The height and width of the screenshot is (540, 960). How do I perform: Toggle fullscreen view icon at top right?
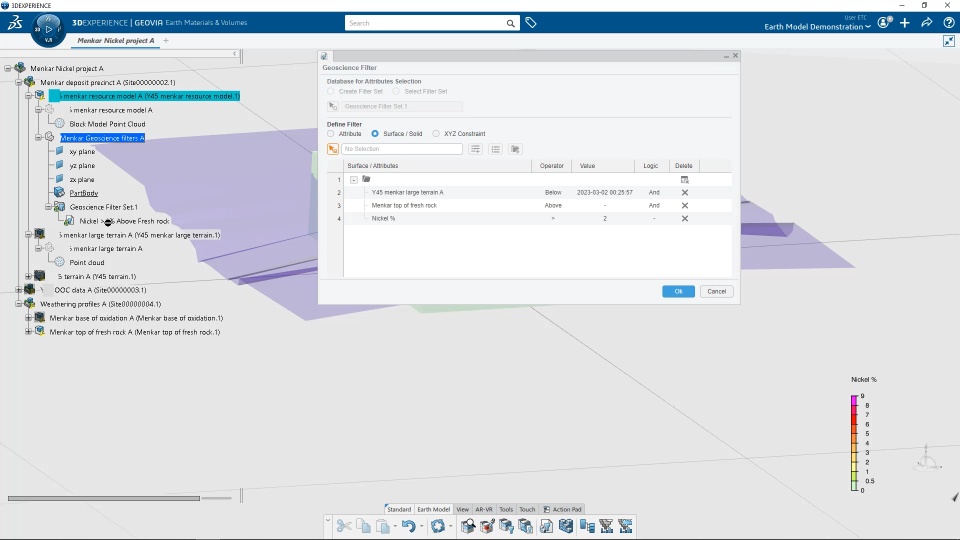948,41
